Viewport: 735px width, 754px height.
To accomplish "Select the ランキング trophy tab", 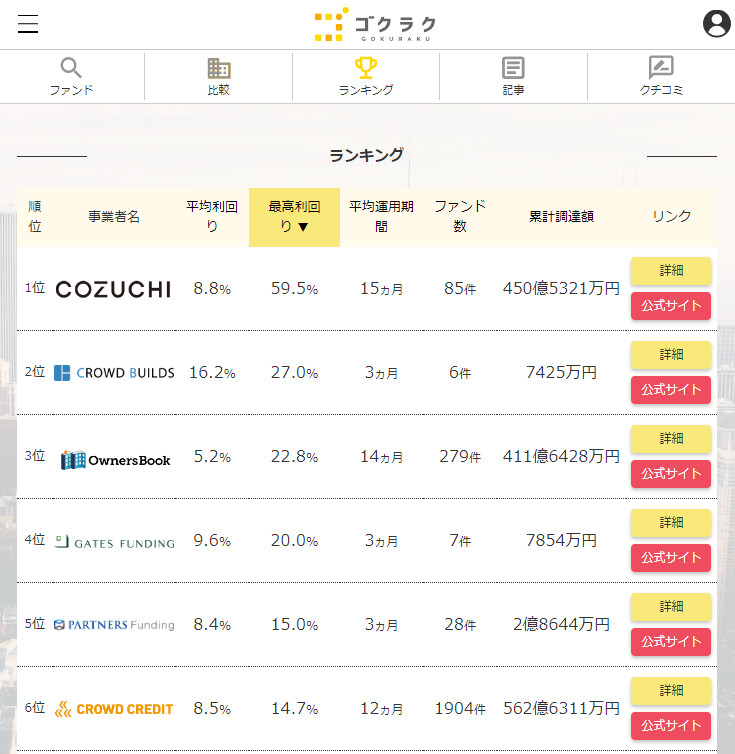I will tap(366, 76).
